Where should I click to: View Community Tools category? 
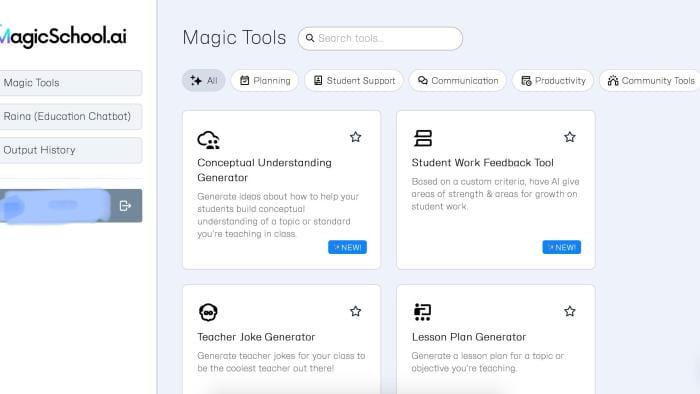coord(650,81)
